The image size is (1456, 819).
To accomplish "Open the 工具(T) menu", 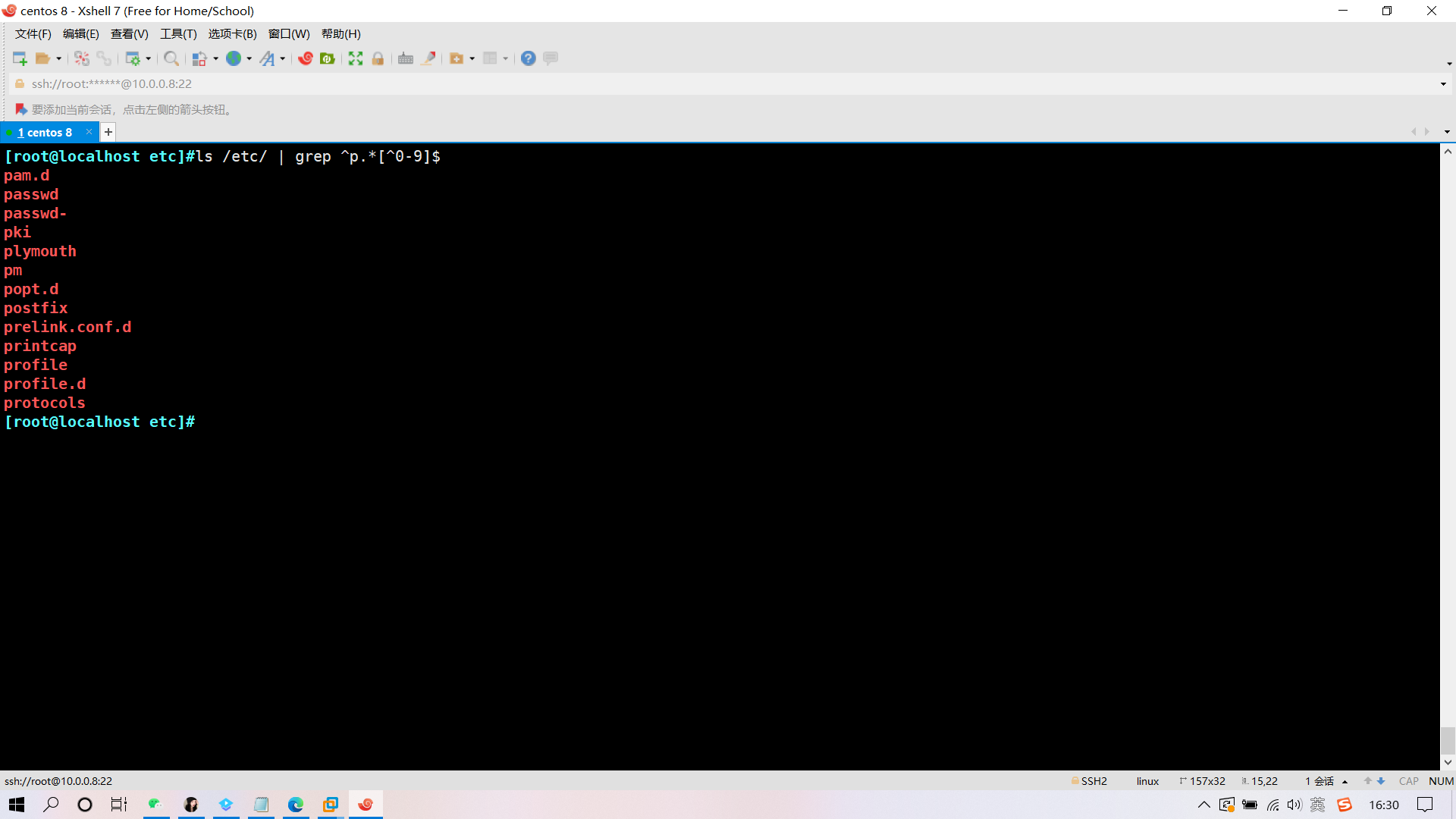I will pyautogui.click(x=178, y=34).
